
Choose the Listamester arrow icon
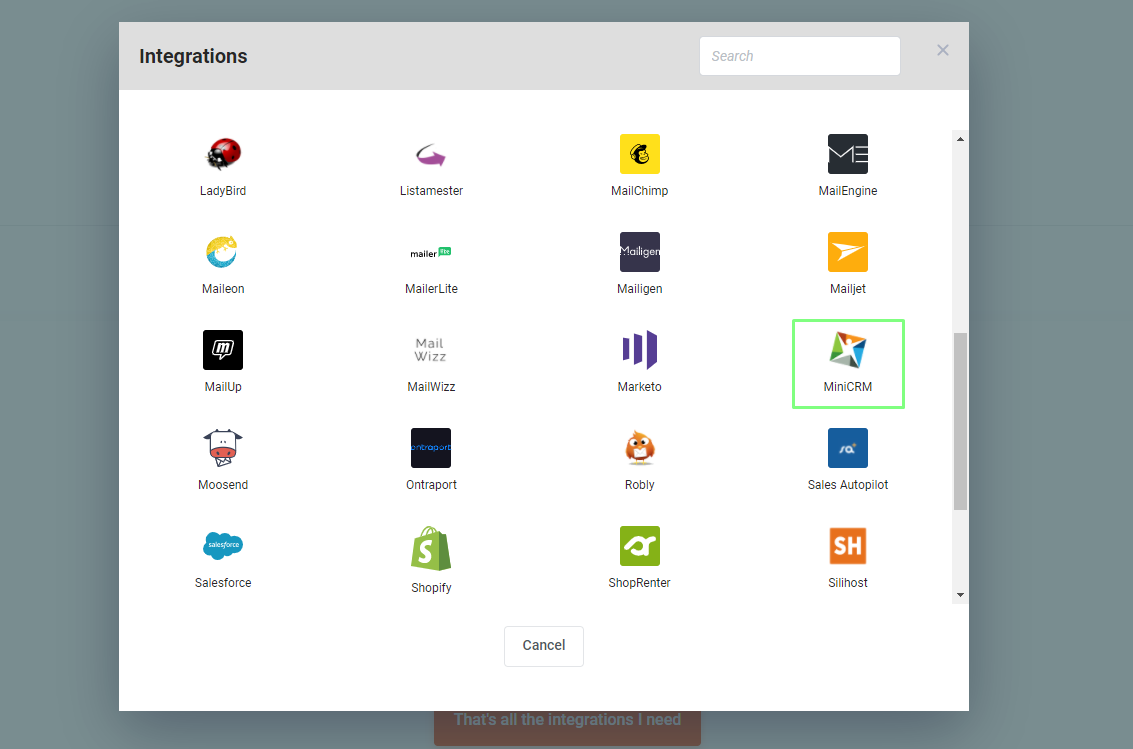point(431,154)
